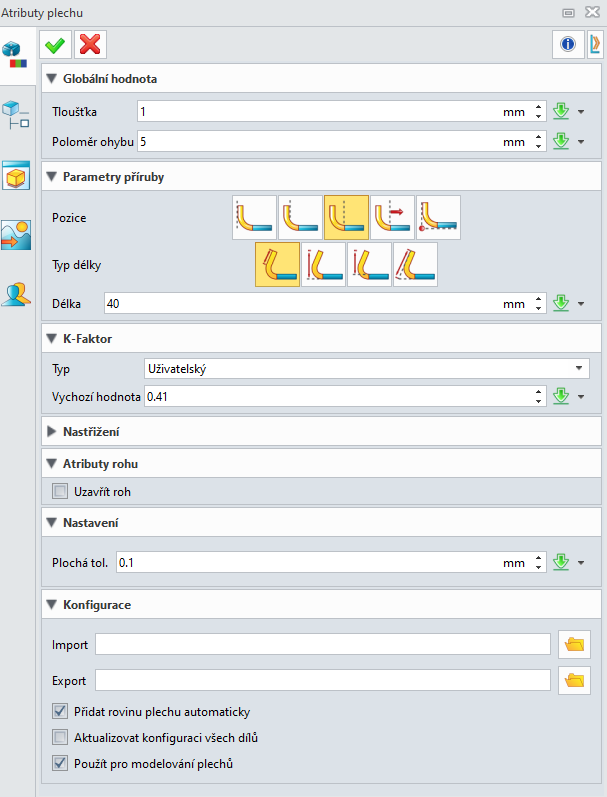Uncheck Přidat rovinu plechu automaticky

(x=60, y=712)
